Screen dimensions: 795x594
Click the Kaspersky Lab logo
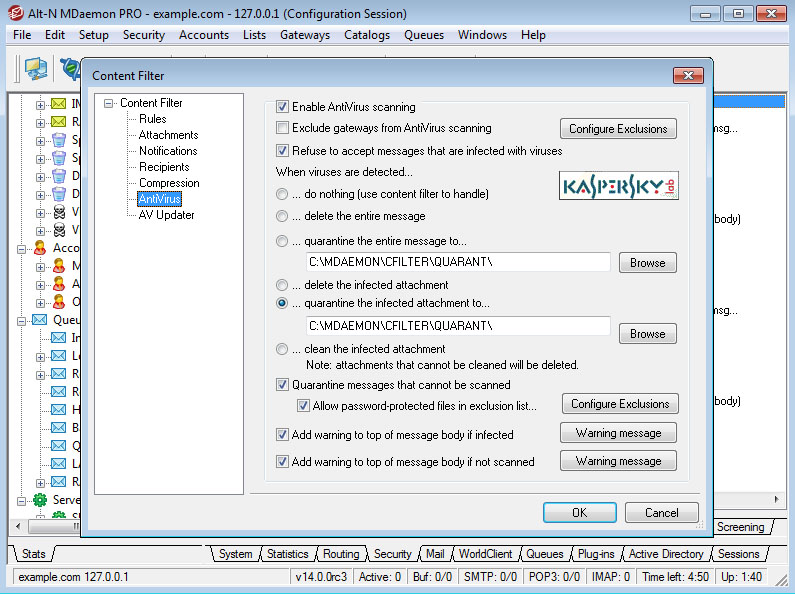[618, 187]
